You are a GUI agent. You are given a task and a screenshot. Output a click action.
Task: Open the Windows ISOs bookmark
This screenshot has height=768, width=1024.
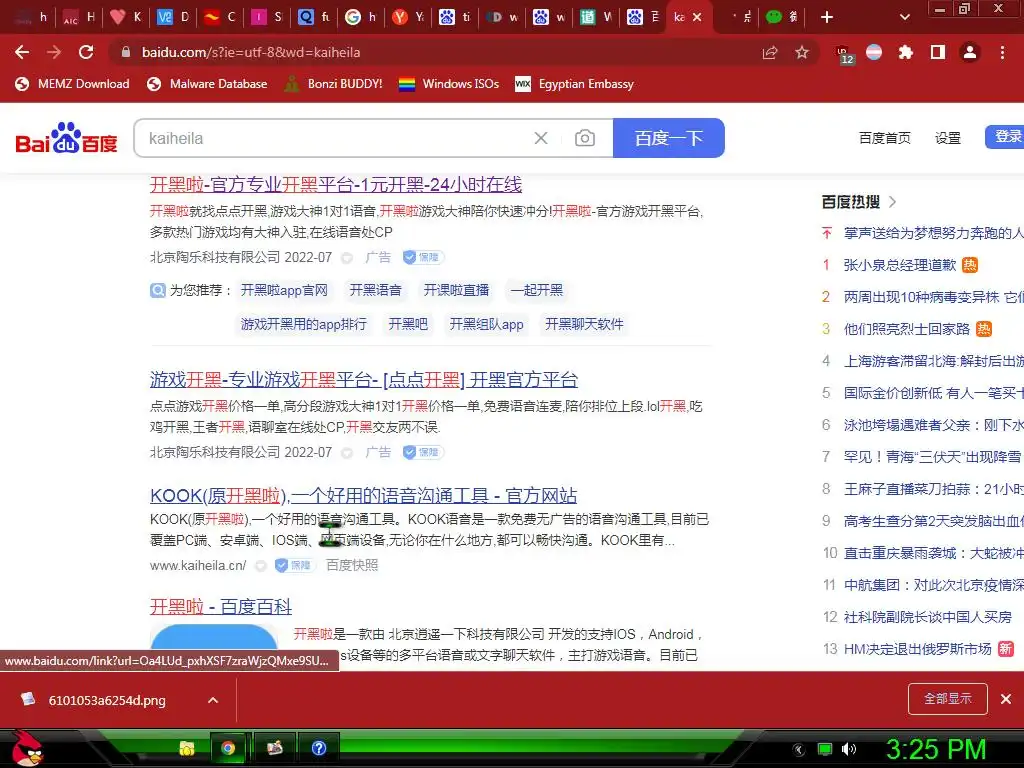tap(449, 84)
